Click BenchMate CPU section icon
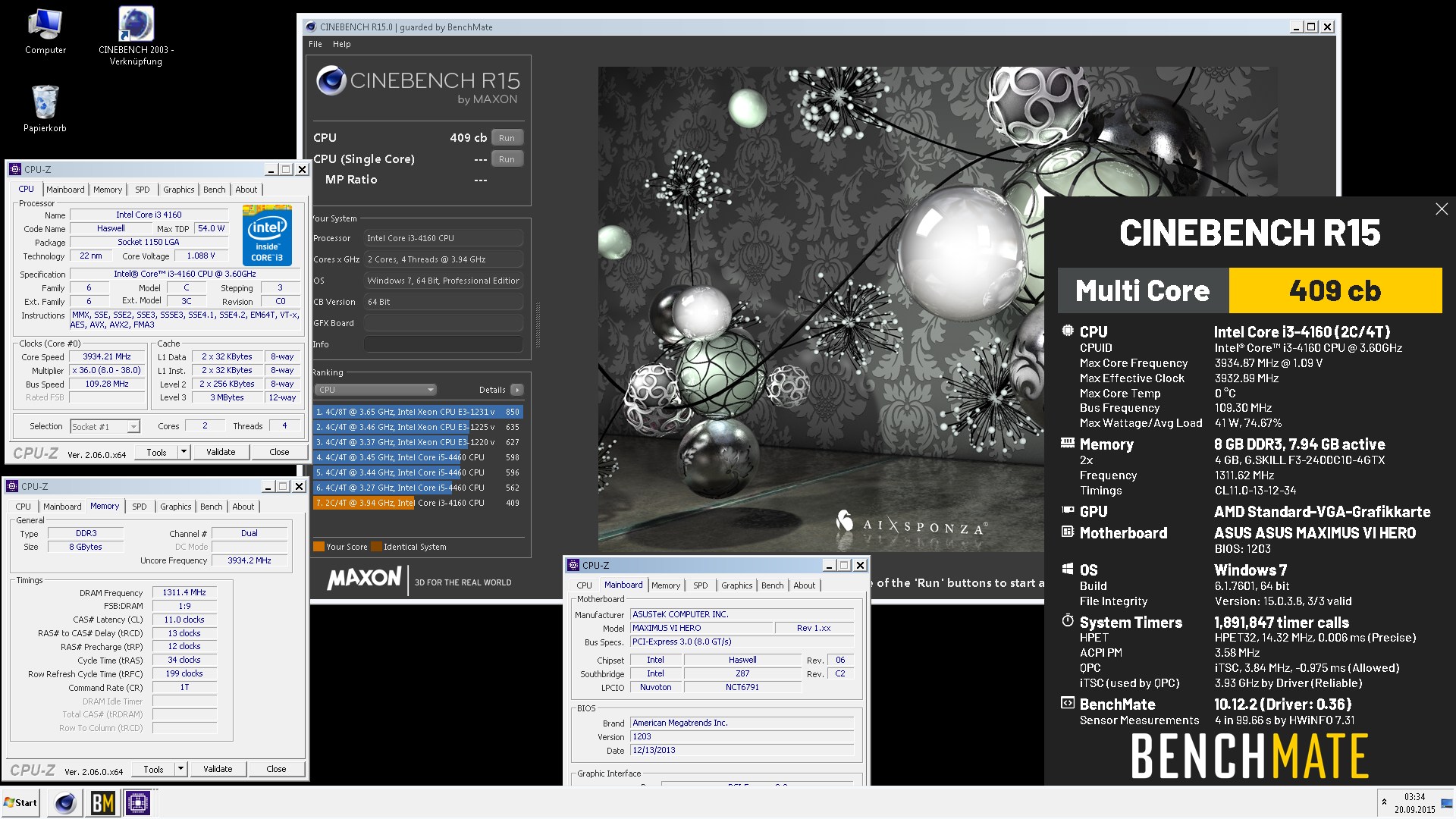The width and height of the screenshot is (1456, 819). [1068, 331]
